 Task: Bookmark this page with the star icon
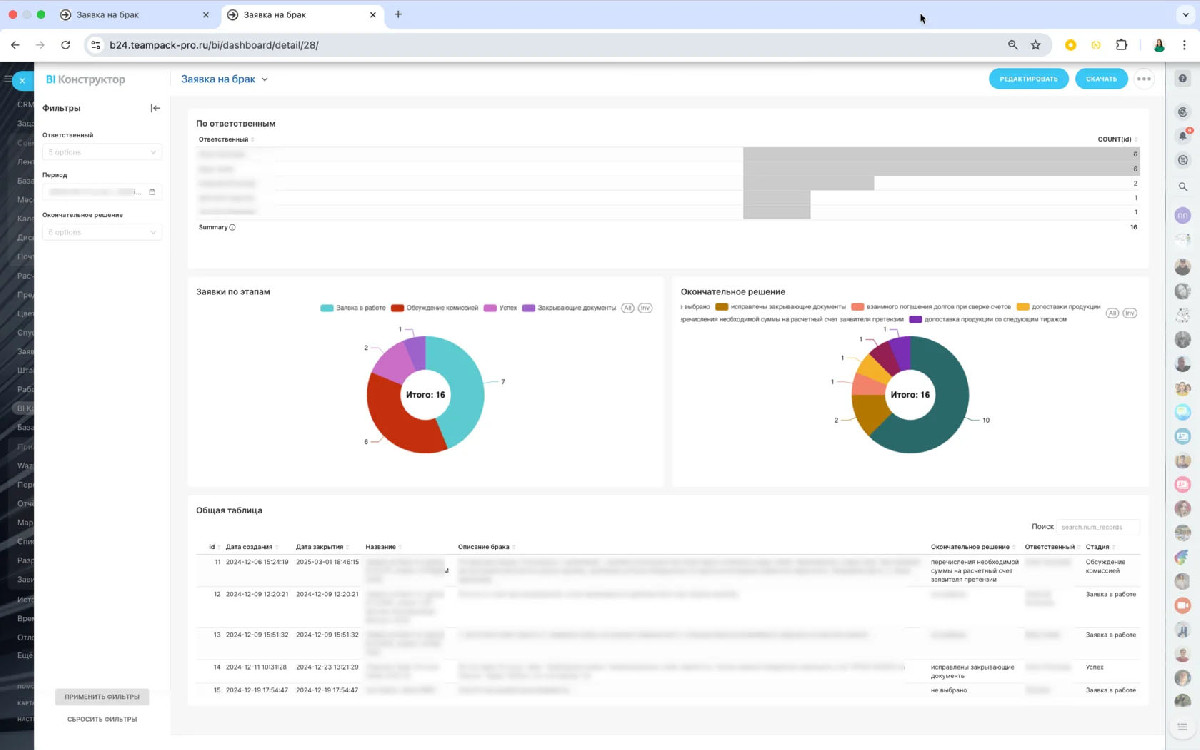point(1036,45)
